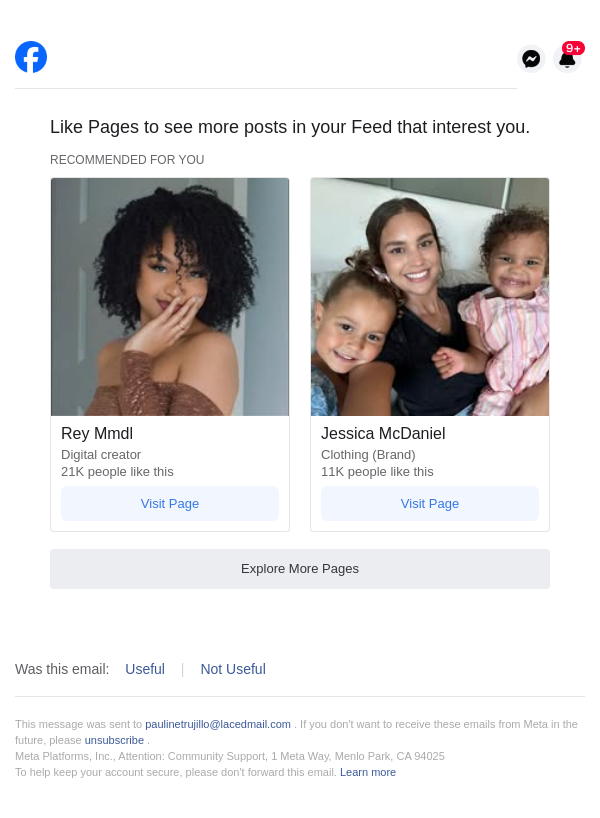Image resolution: width=600 pixels, height=818 pixels.
Task: Click the 21K people like this text
Action: 117,471
